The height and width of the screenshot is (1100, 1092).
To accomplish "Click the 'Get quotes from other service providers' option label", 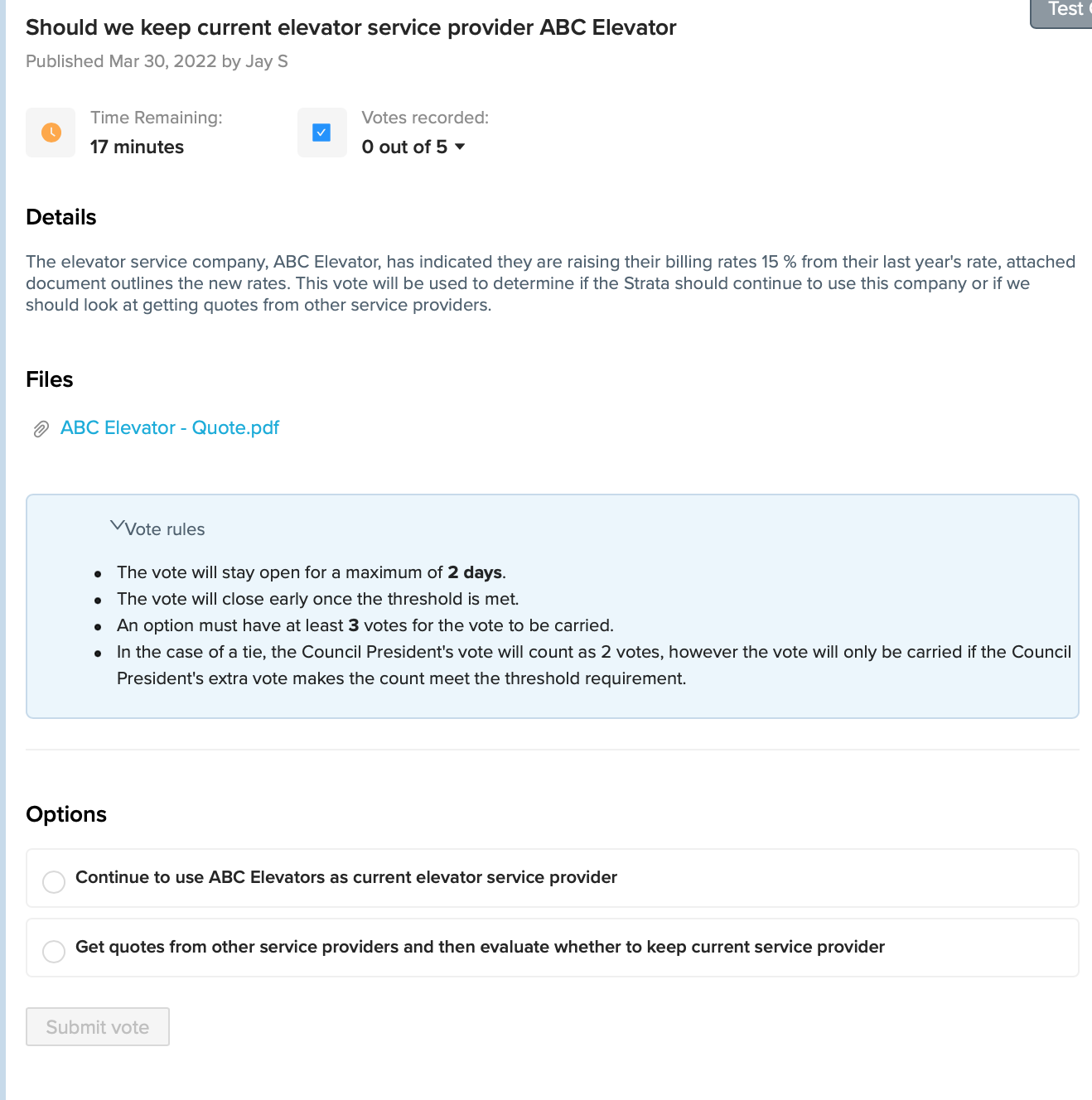I will (x=480, y=947).
